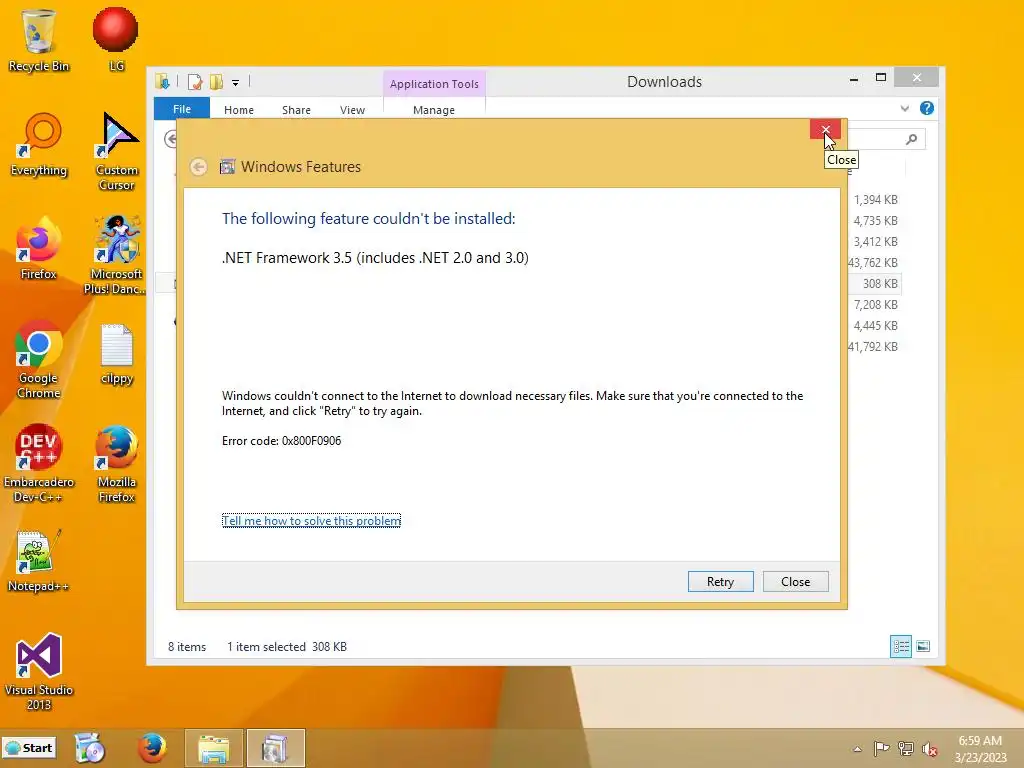Expand the ribbon chevron in Downloads

(x=904, y=108)
